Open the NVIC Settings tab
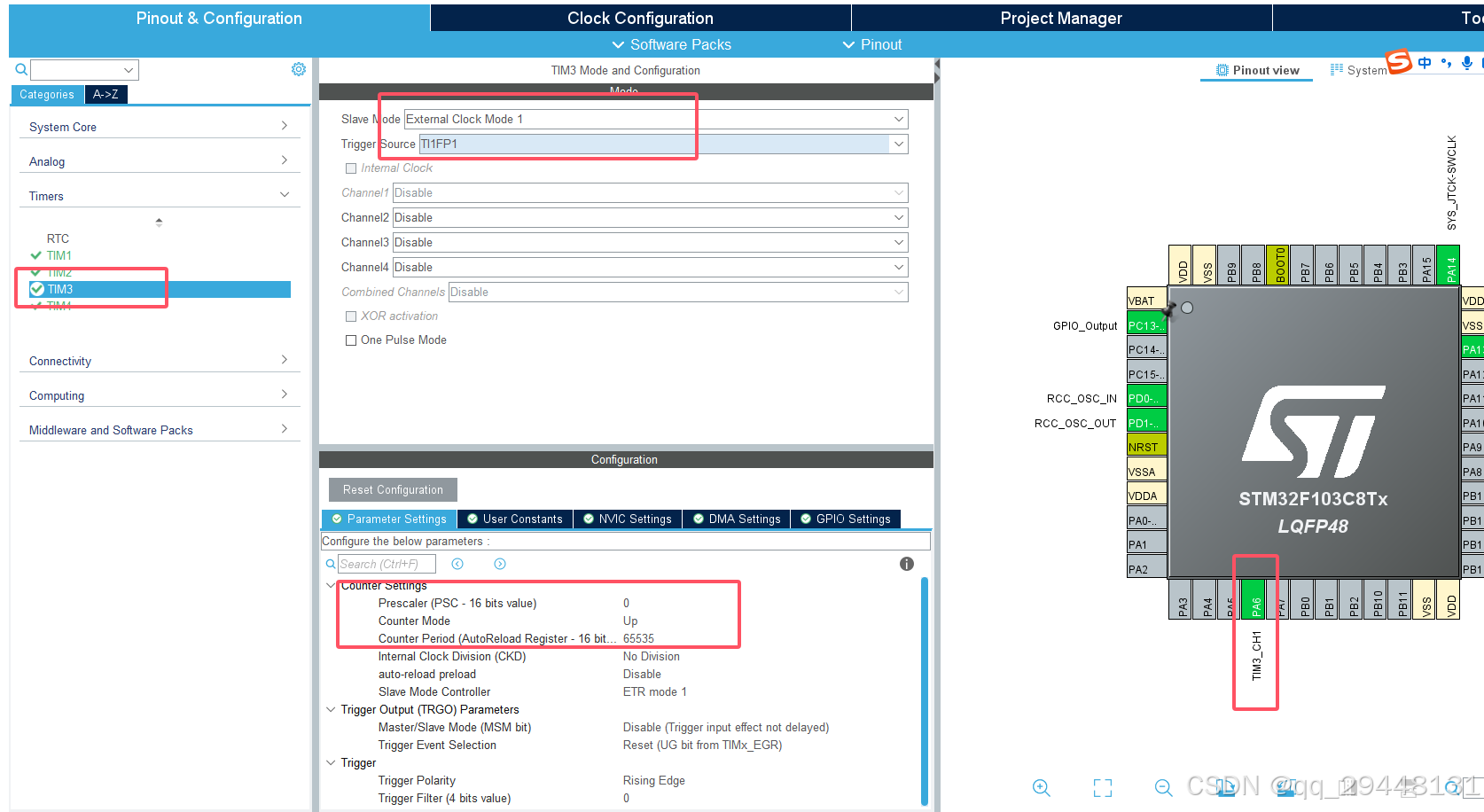 click(x=628, y=519)
